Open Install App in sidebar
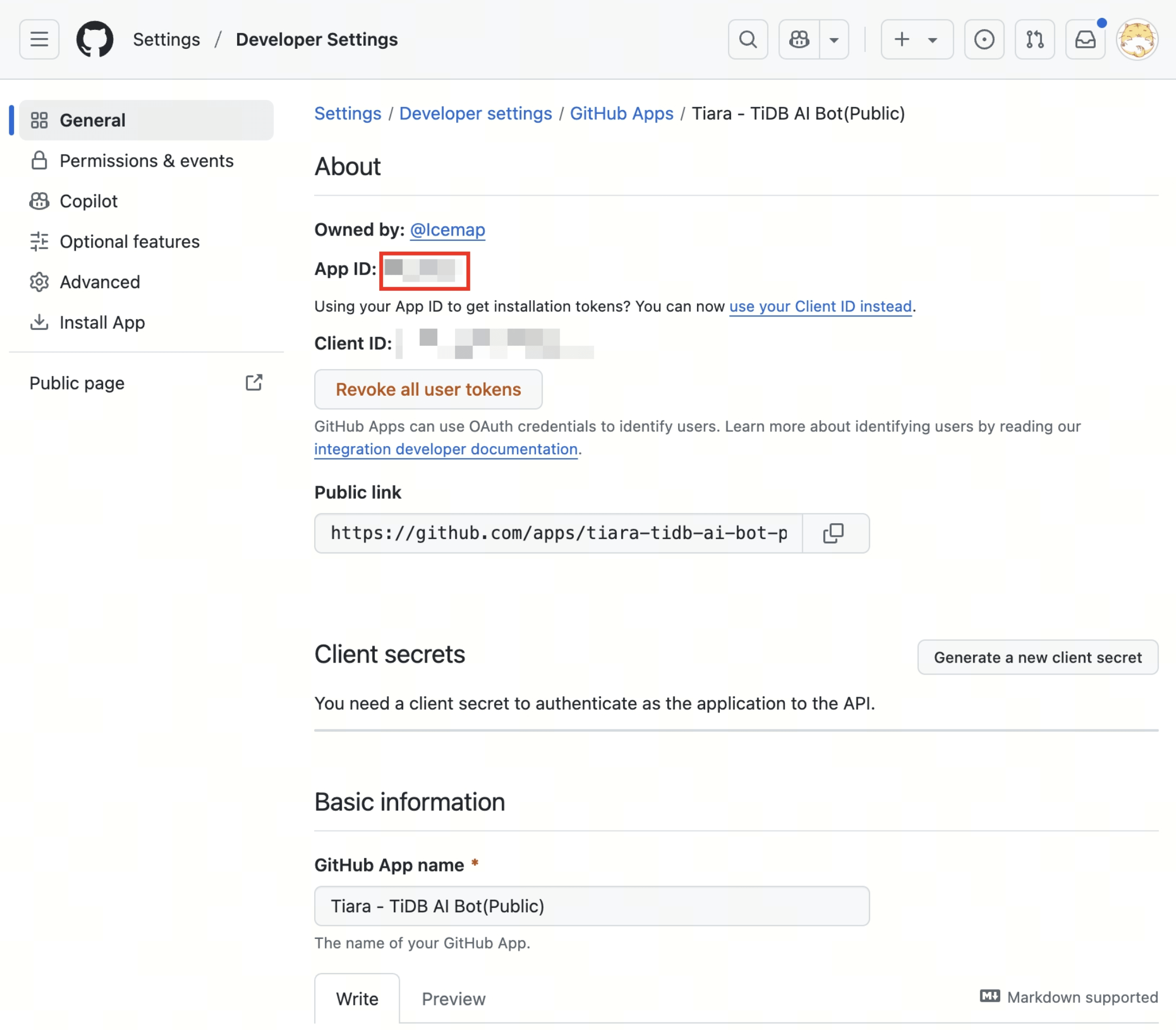 coord(146,322)
